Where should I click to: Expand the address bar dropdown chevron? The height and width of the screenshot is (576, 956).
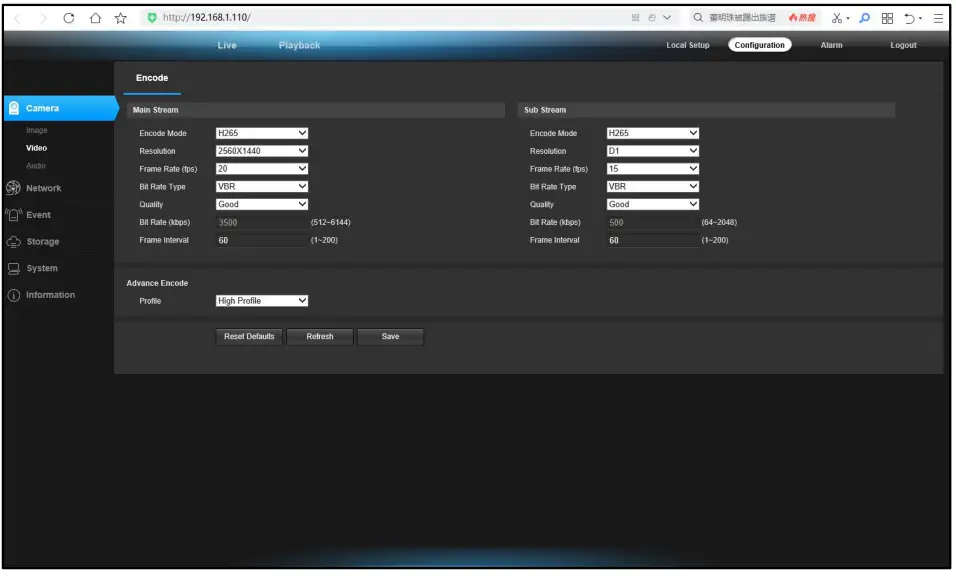667,18
